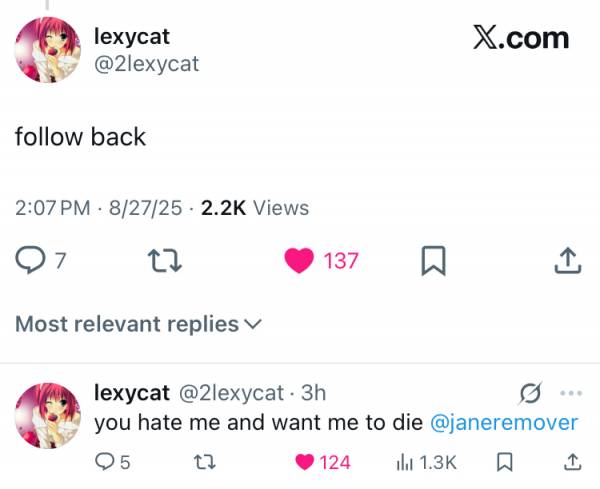Screen dimensions: 600x489
Task: Click the reply icon with 5 comments
Action: click(x=104, y=462)
